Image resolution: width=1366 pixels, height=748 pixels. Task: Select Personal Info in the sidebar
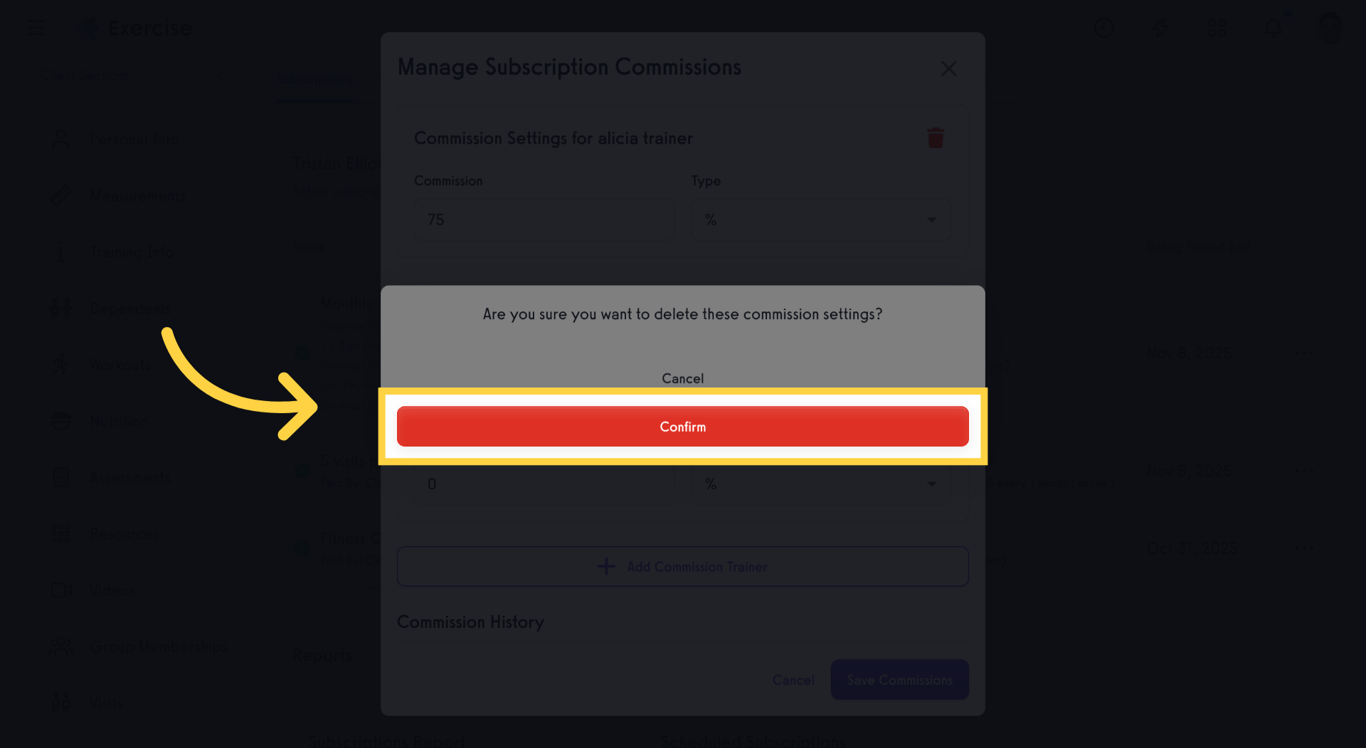click(135, 139)
